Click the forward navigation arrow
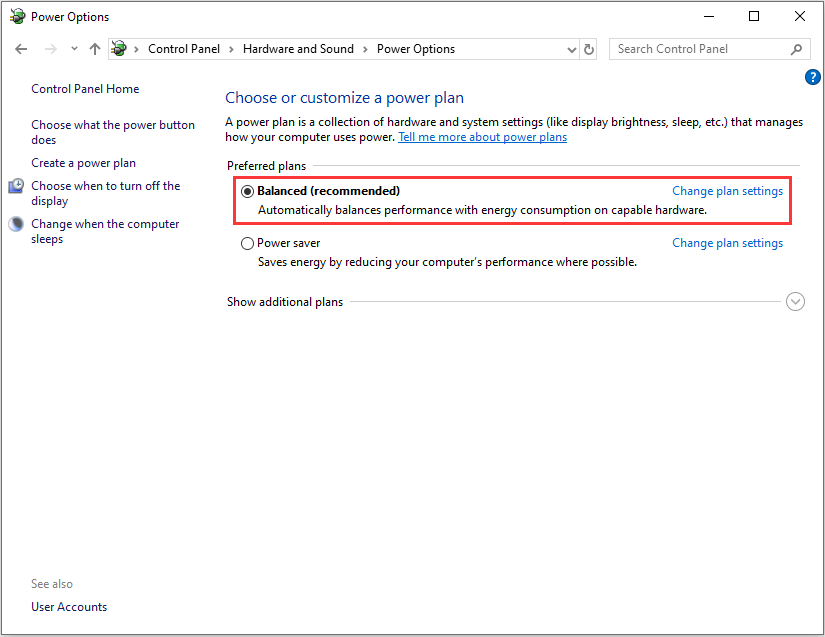The height and width of the screenshot is (637, 825). pos(51,49)
